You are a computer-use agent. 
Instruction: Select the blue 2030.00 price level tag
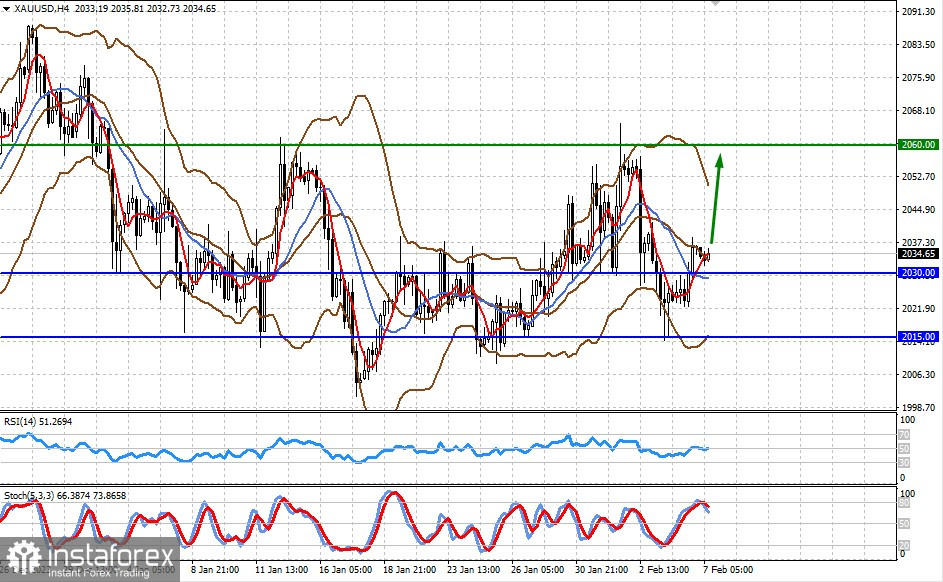click(x=918, y=273)
